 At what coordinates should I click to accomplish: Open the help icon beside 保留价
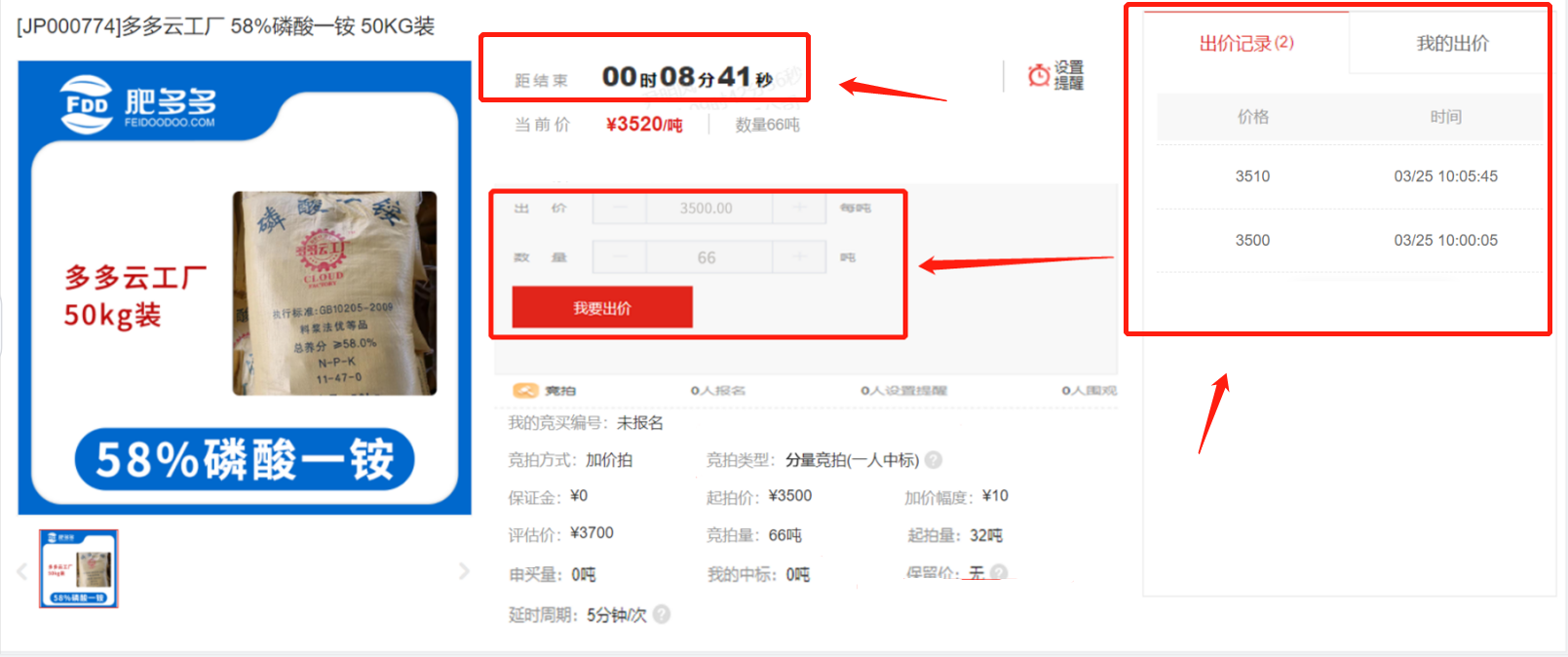999,573
